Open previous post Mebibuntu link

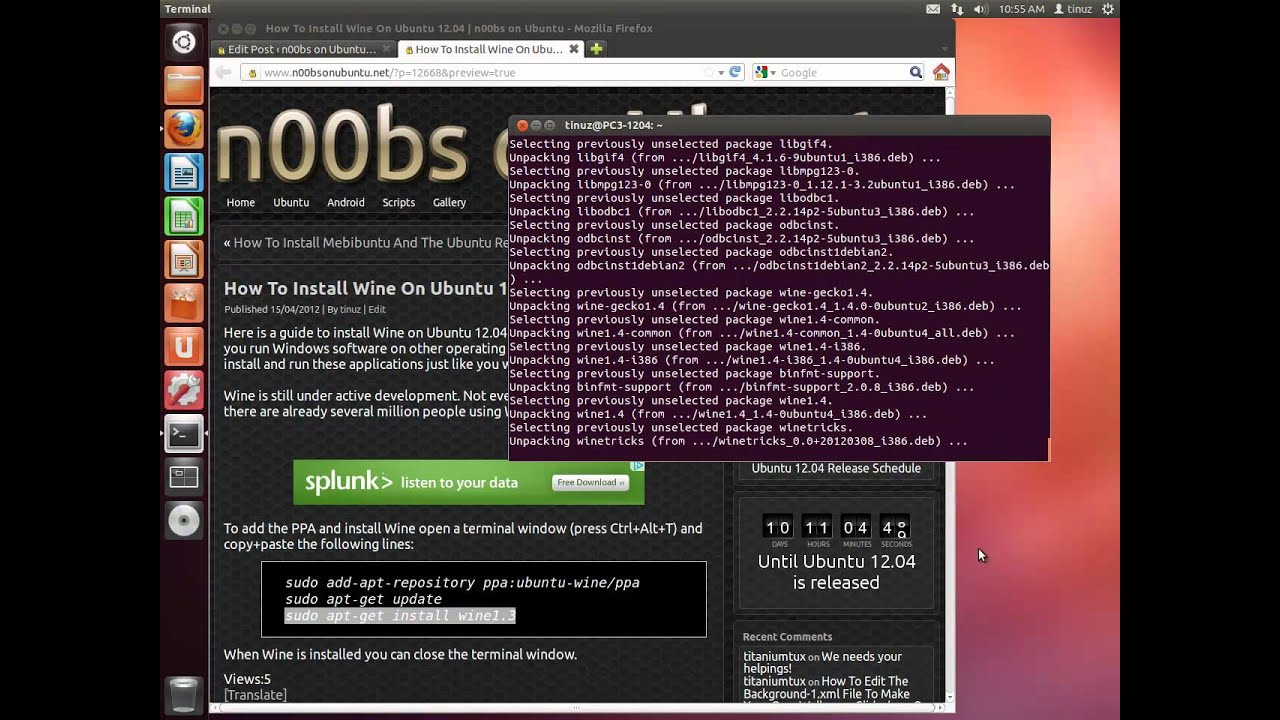371,242
